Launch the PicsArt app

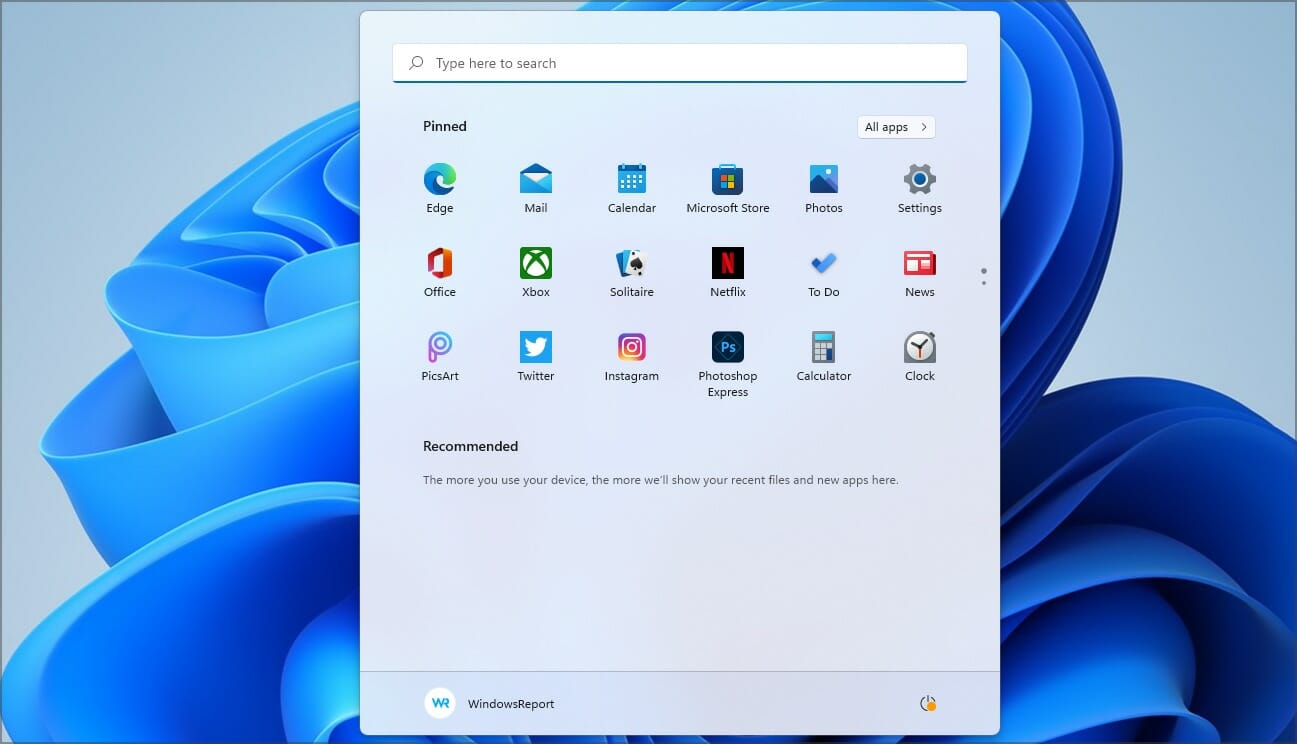pyautogui.click(x=440, y=357)
